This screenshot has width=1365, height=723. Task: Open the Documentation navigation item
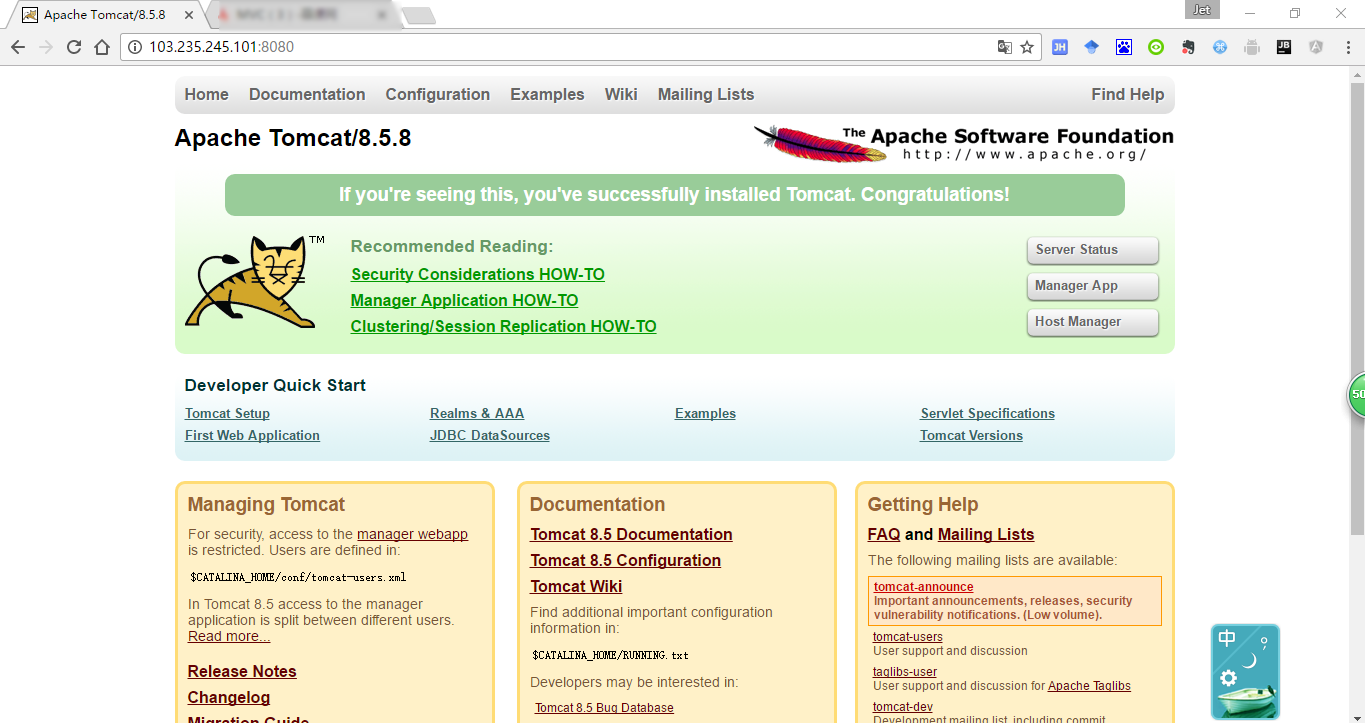click(307, 94)
